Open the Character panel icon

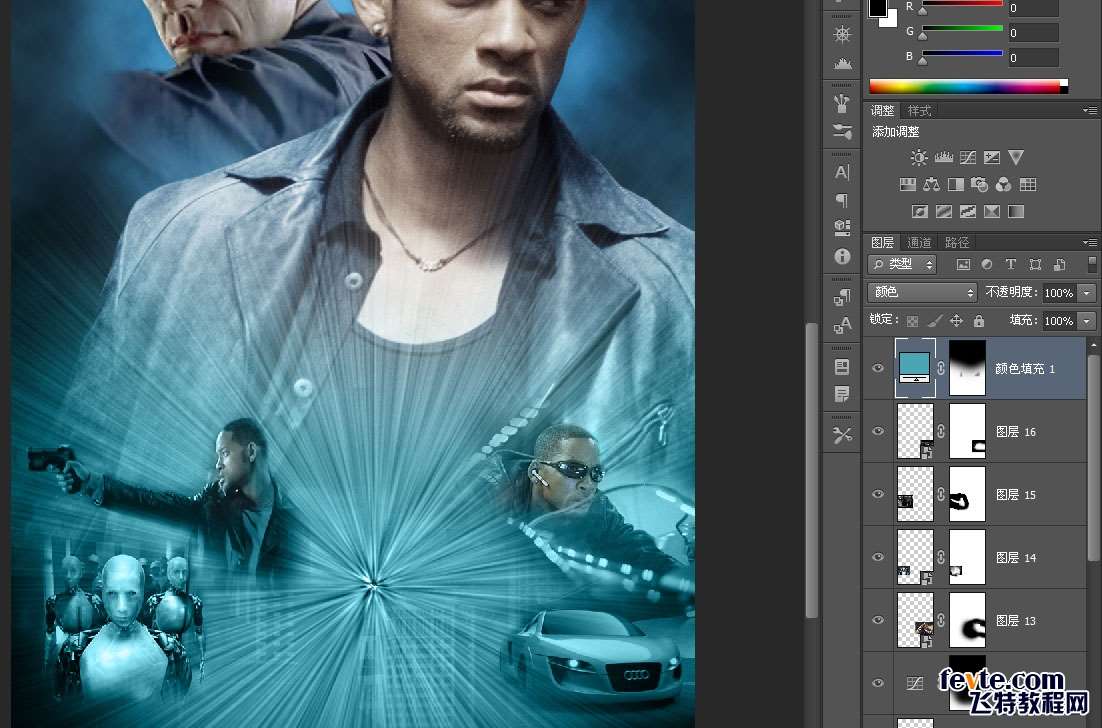(842, 173)
